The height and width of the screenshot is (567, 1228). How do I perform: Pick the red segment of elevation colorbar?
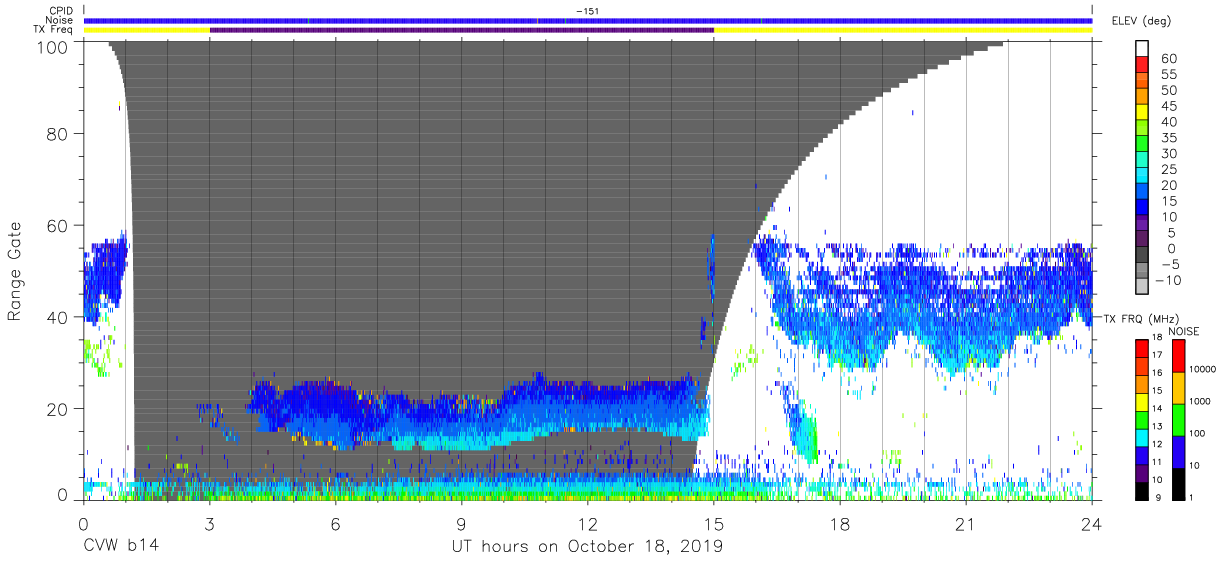(1142, 62)
